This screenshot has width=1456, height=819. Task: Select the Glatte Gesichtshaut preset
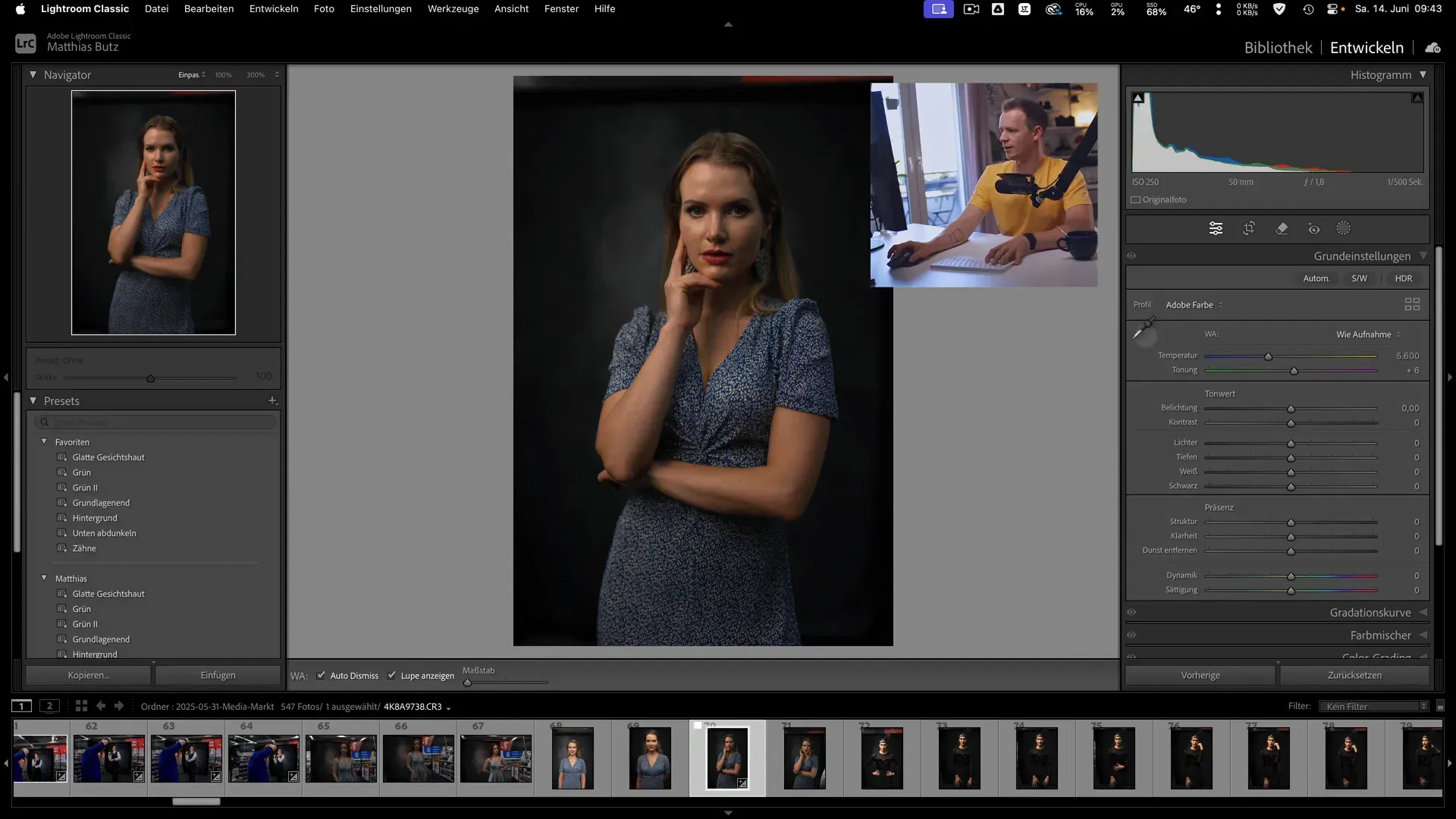pyautogui.click(x=108, y=457)
